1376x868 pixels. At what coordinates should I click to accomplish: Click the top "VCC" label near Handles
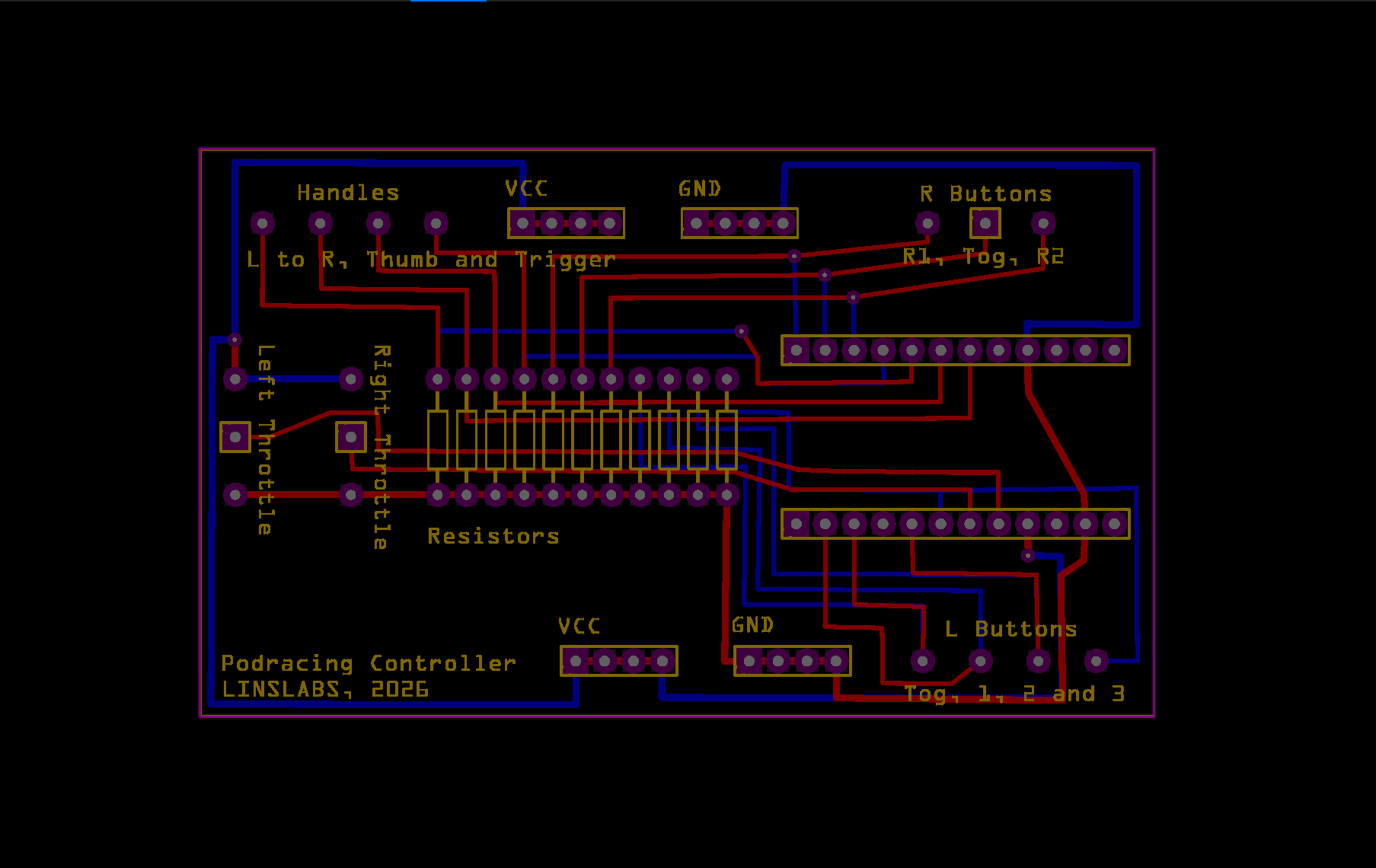point(526,188)
